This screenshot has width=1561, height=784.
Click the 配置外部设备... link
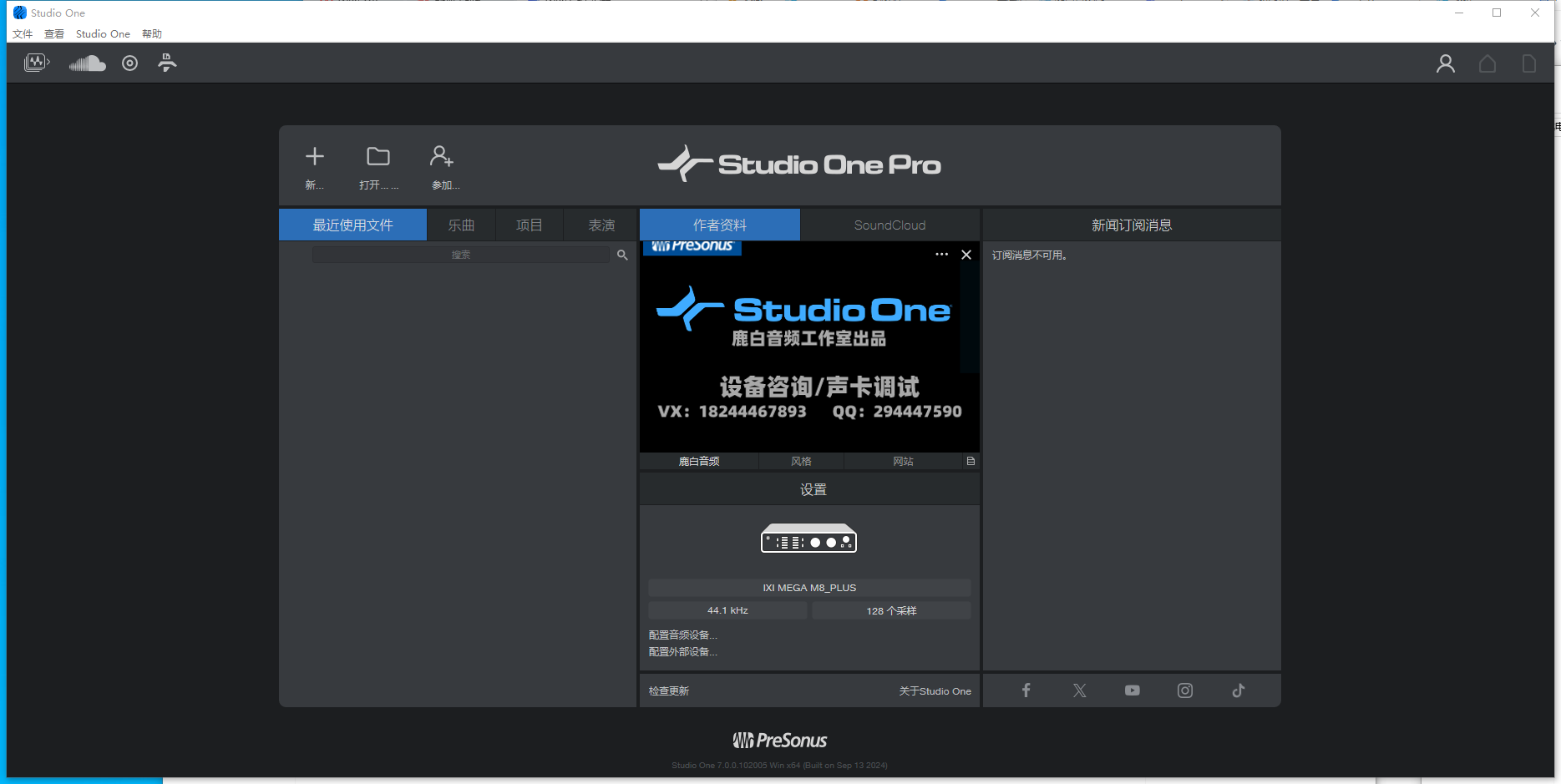[x=683, y=652]
